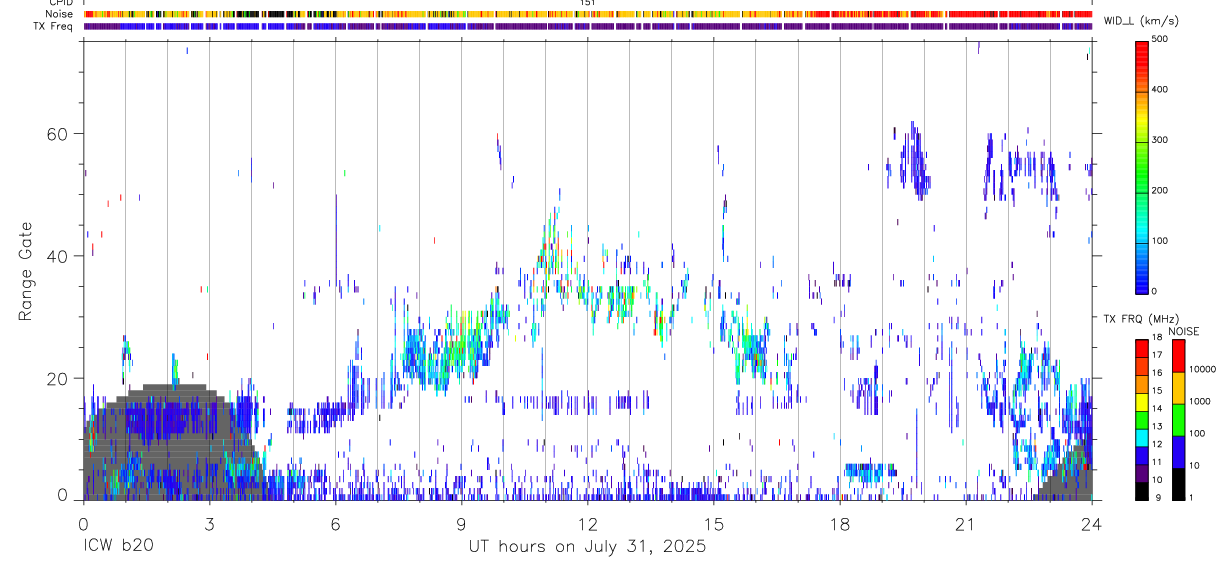Click the 11 tick on TX FRQ legend
Viewport: 1228px width, 567px height.
tap(1156, 462)
